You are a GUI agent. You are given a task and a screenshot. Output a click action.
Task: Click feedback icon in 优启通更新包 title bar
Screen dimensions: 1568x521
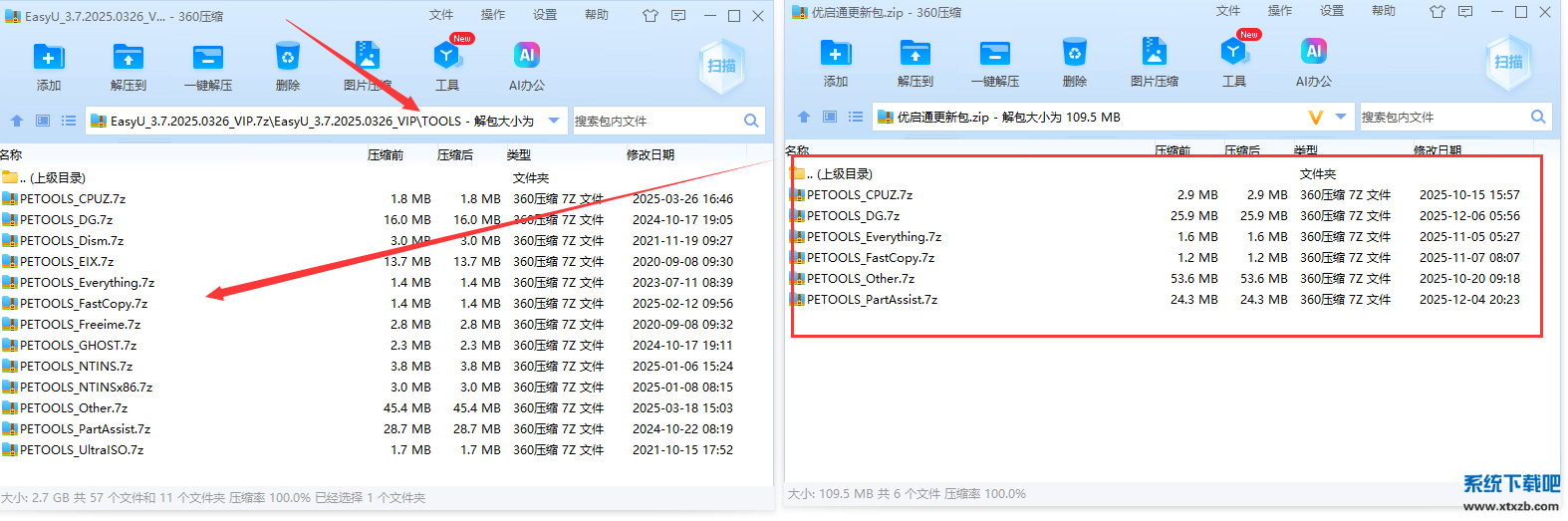(1465, 12)
